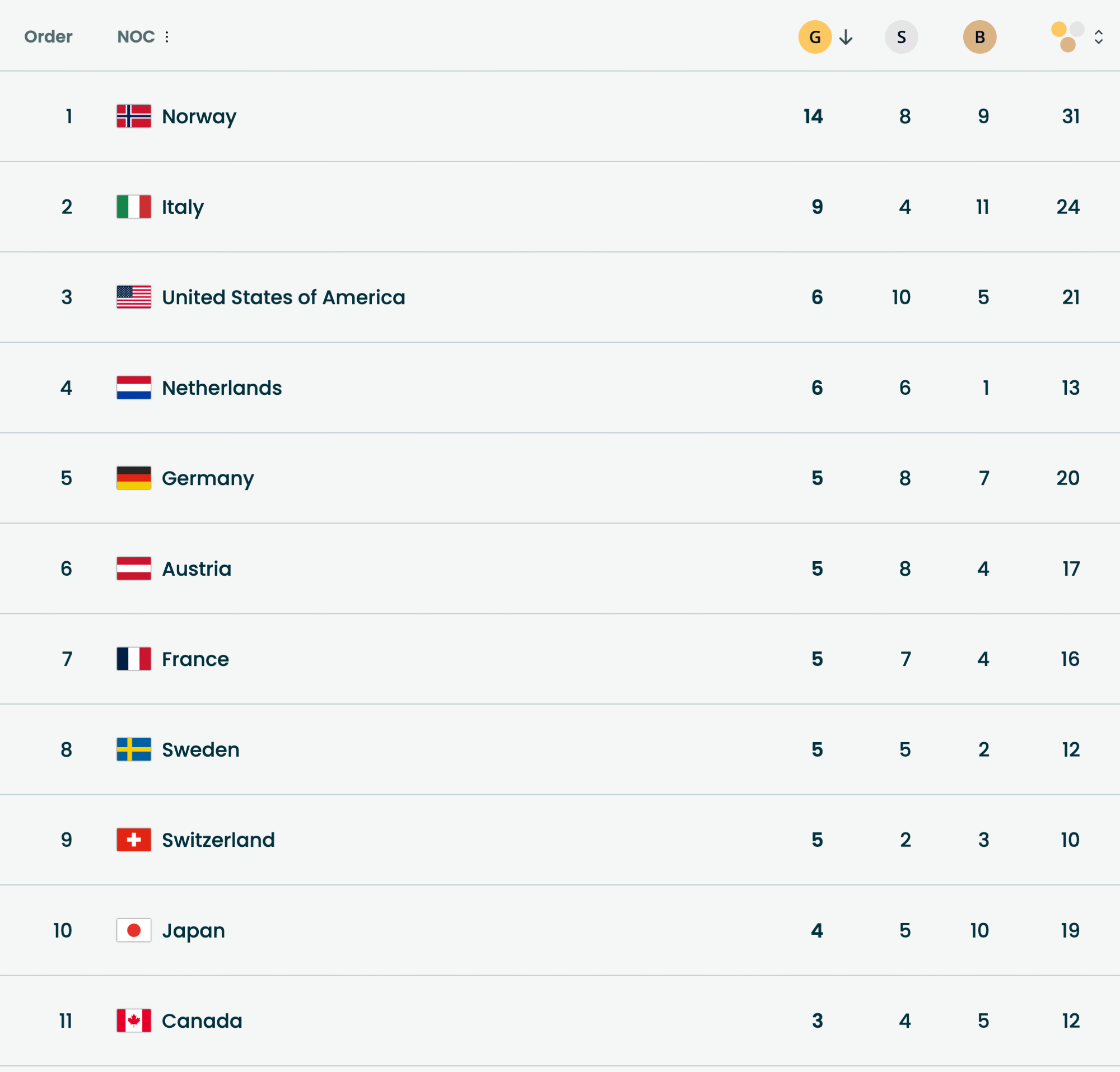Screen dimensions: 1120x1072
Task: Open United States of America link
Action: (283, 297)
